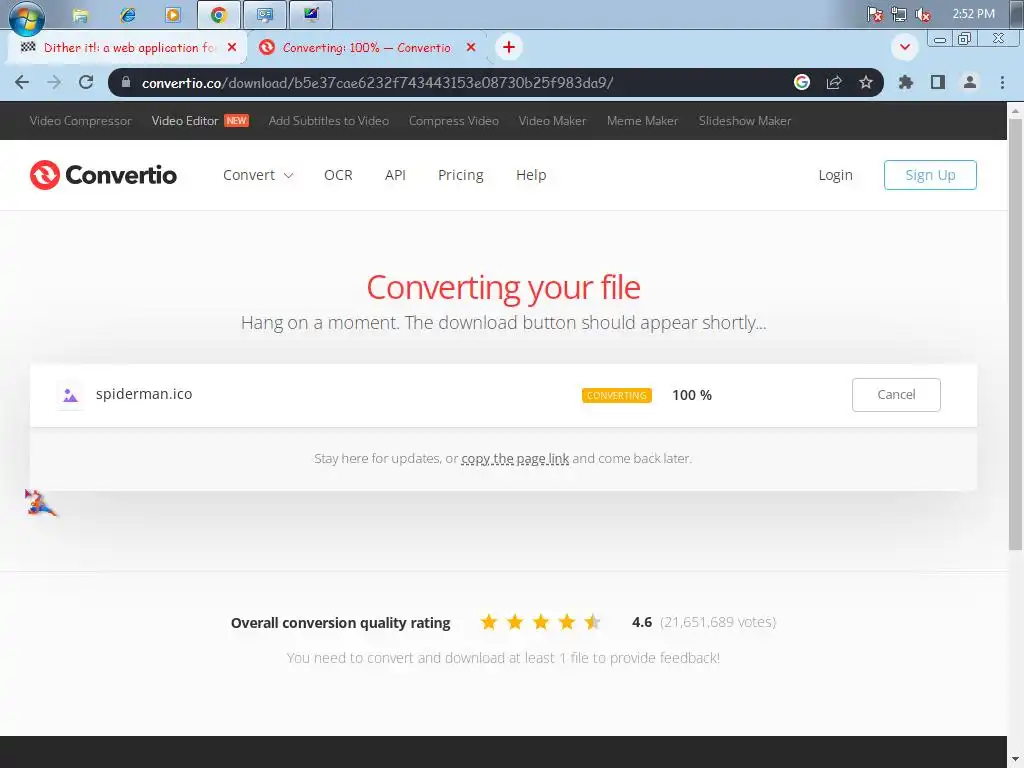This screenshot has width=1024, height=768.
Task: Go to the Pricing page
Action: pyautogui.click(x=460, y=175)
